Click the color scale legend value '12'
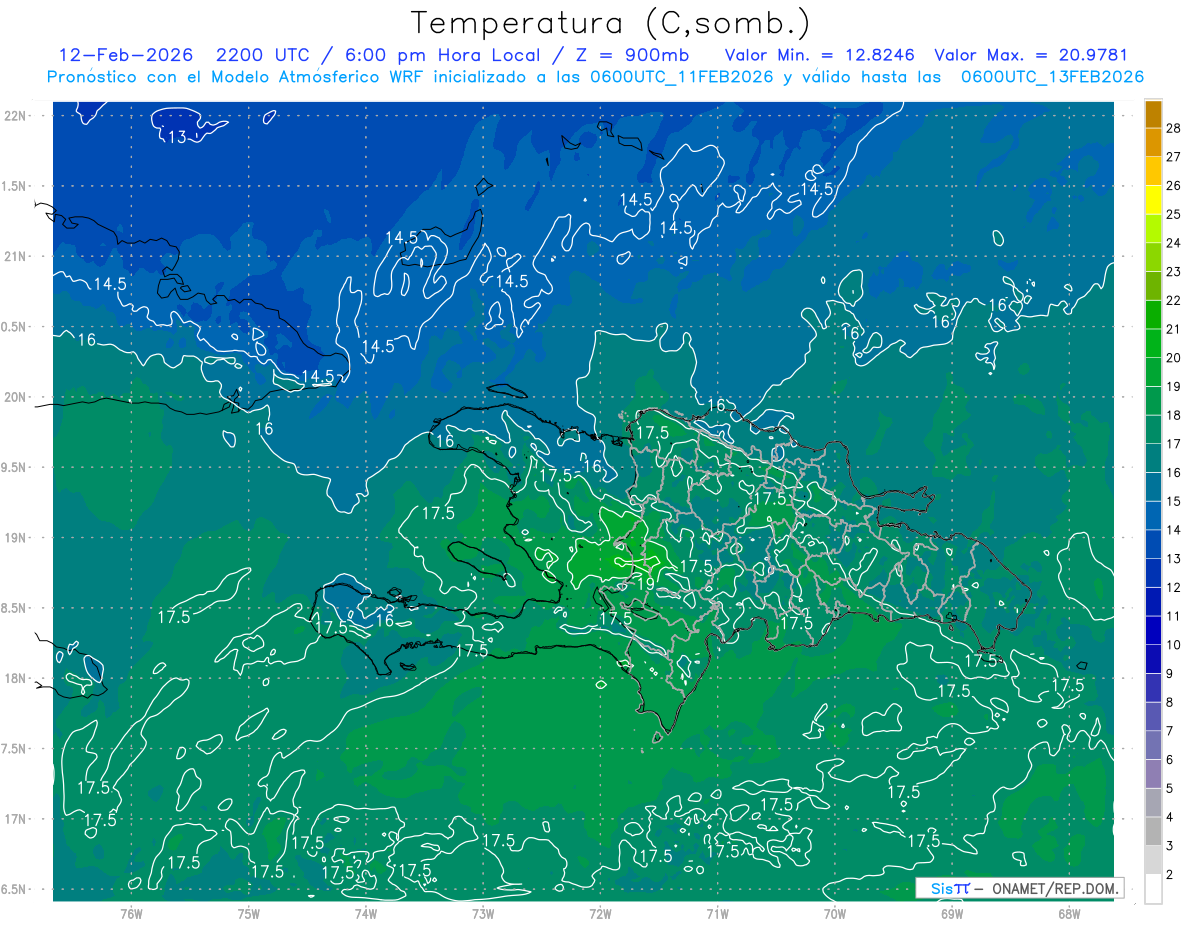The width and height of the screenshot is (1200, 927). pyautogui.click(x=1174, y=588)
